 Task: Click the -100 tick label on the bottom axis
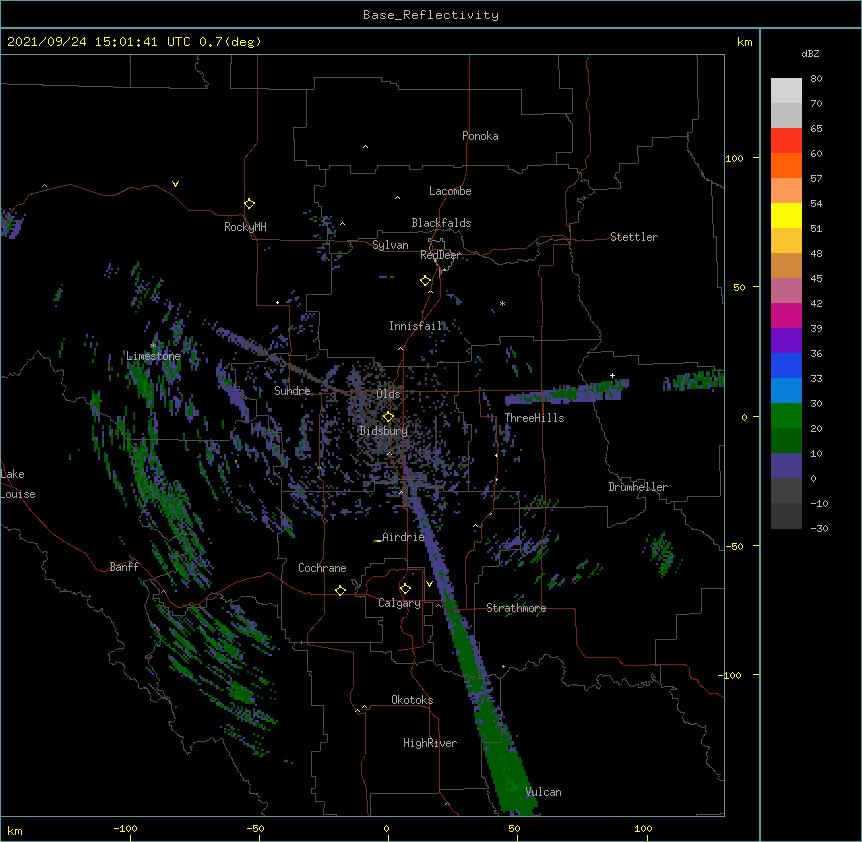(x=125, y=829)
